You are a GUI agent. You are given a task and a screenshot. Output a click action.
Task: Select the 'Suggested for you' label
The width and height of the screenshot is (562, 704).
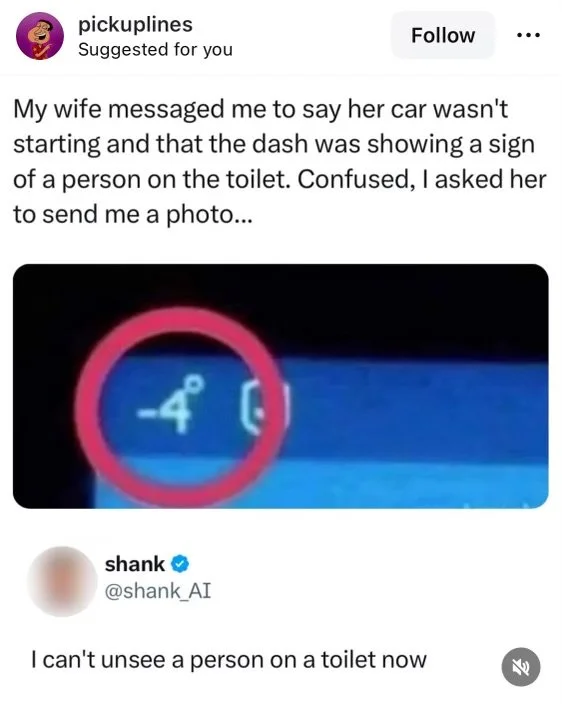coord(155,49)
